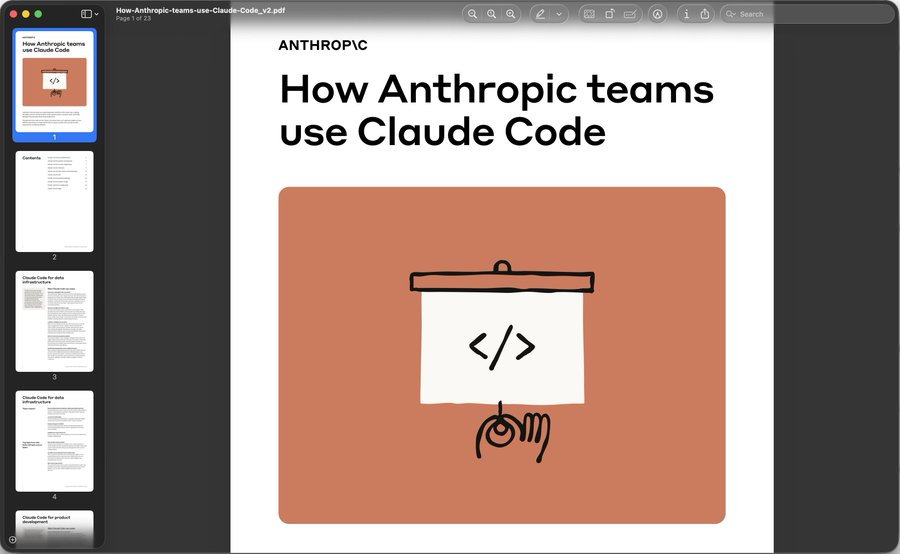Select the highlight pen tool

pyautogui.click(x=540, y=14)
